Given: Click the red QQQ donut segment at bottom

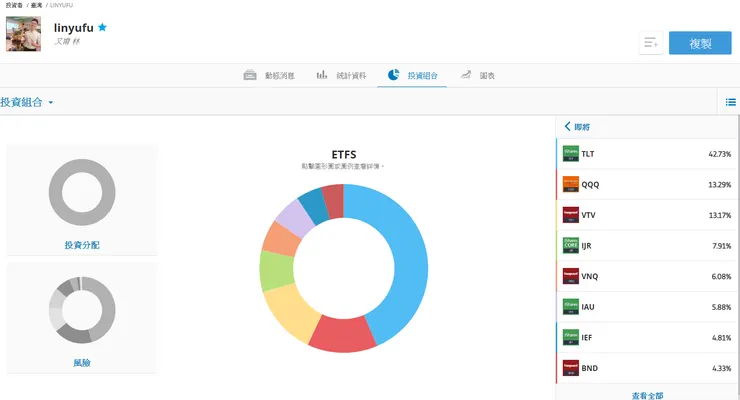Looking at the screenshot, I should tap(343, 333).
